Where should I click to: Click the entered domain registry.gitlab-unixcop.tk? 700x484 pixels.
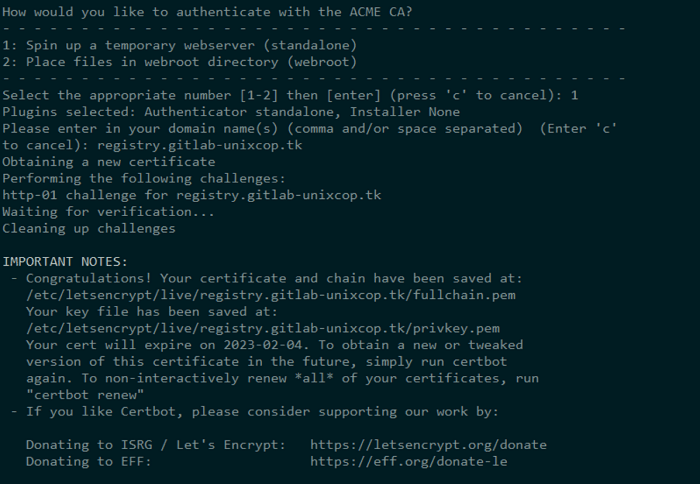click(x=200, y=145)
